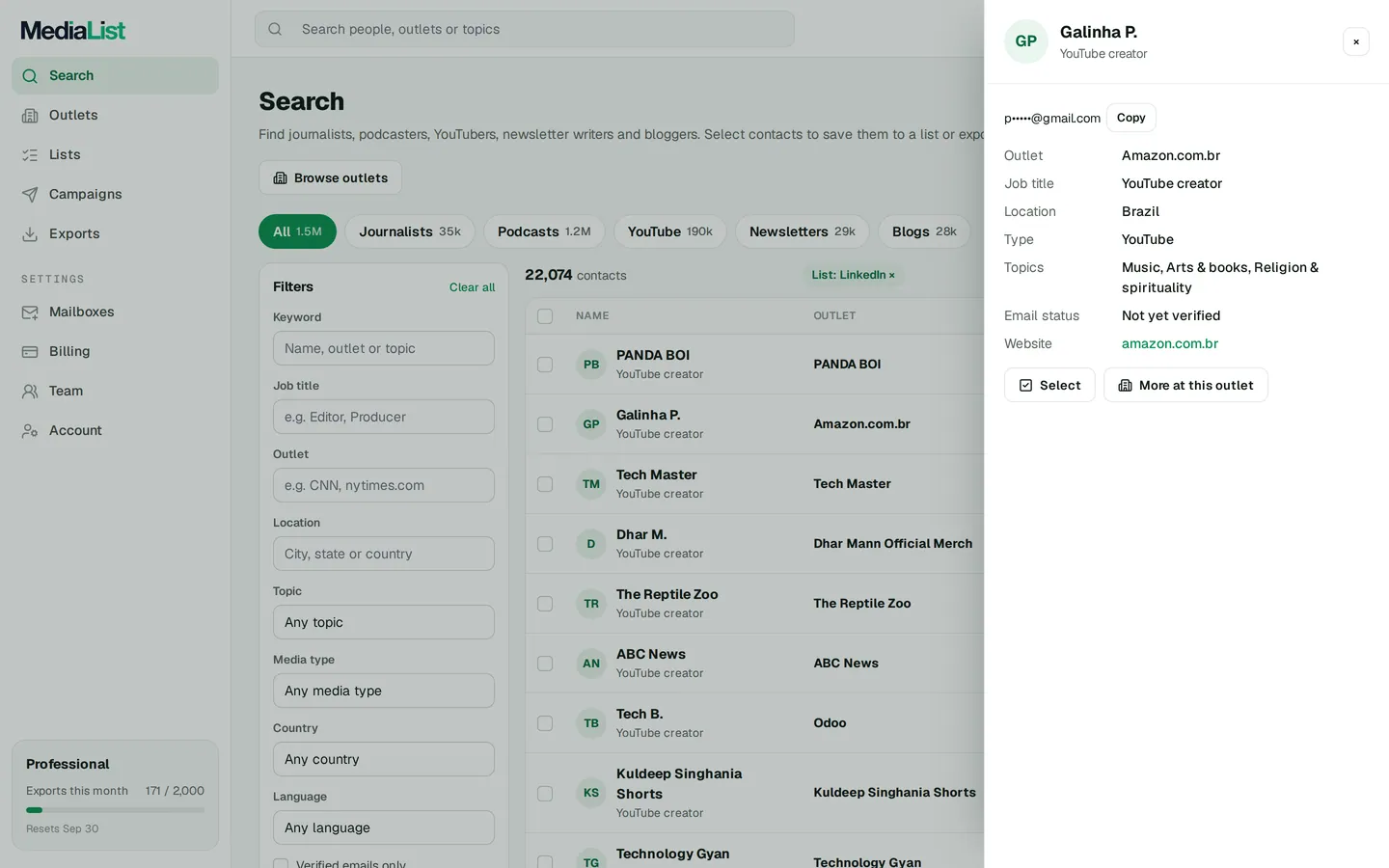Open Lists via its checklist icon
This screenshot has height=868, width=1389.
coord(30,154)
